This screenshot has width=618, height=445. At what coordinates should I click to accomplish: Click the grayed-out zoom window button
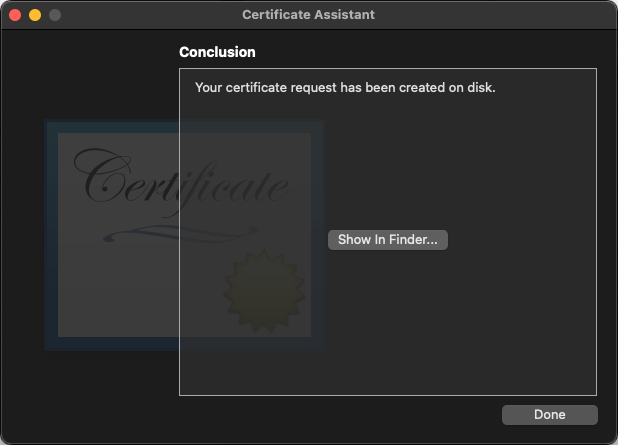(55, 15)
